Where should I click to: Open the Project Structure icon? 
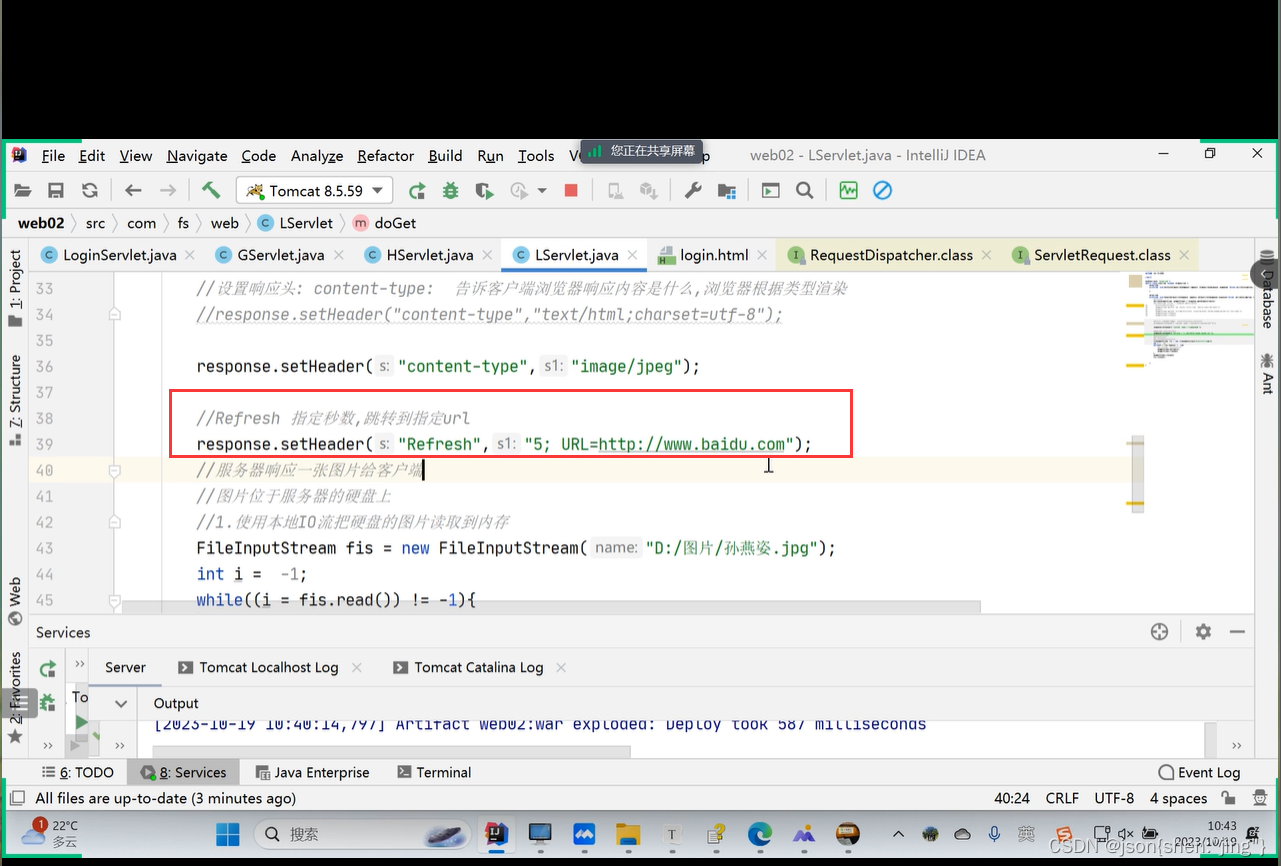point(728,190)
